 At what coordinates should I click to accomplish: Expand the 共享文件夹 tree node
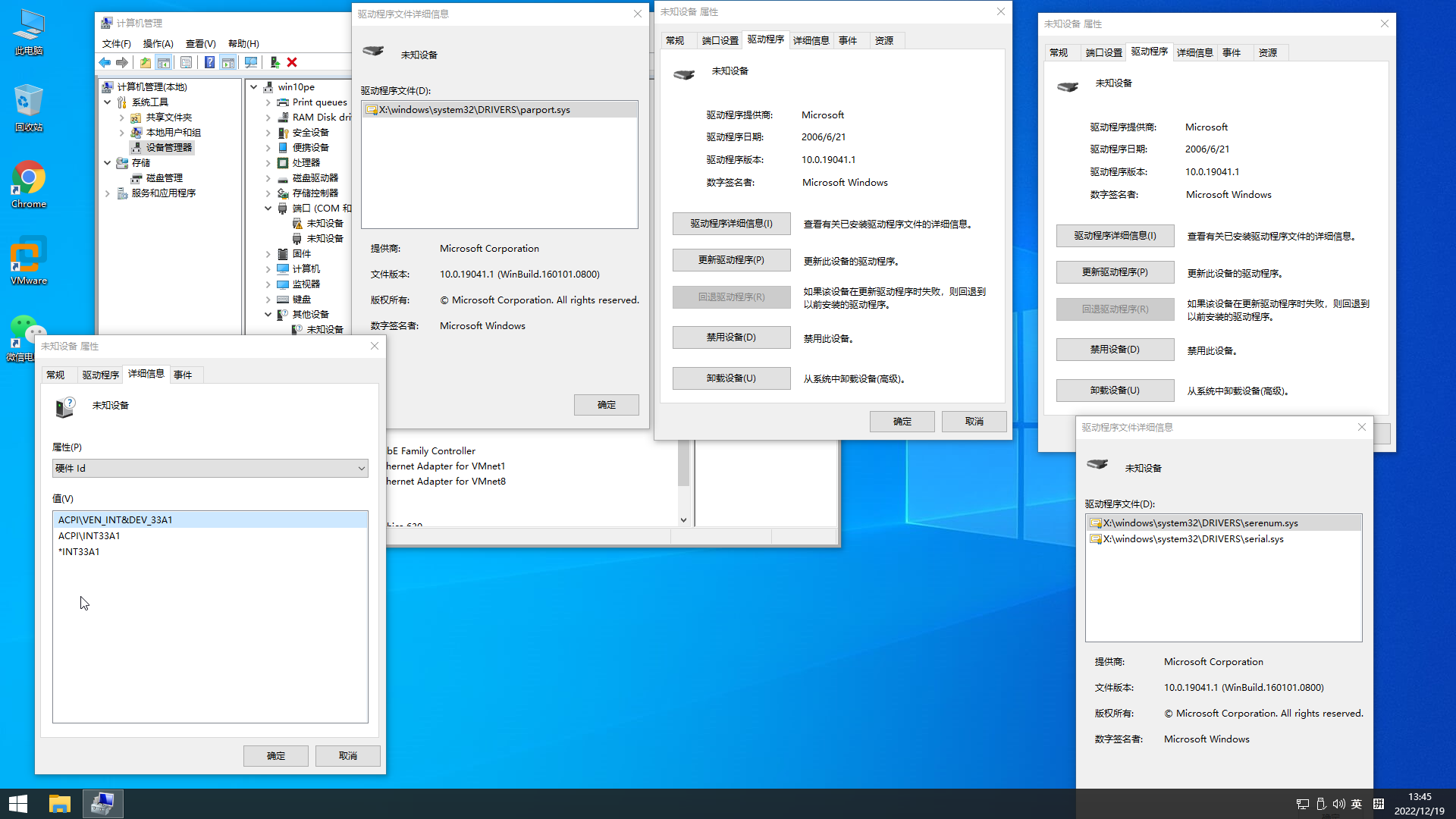(x=122, y=118)
